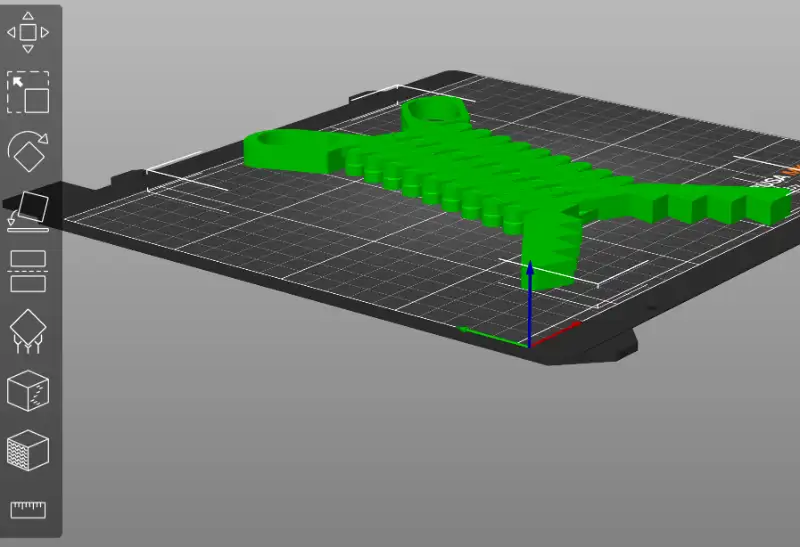The width and height of the screenshot is (800, 547).
Task: Activate the Place on face tool
Action: point(28,212)
